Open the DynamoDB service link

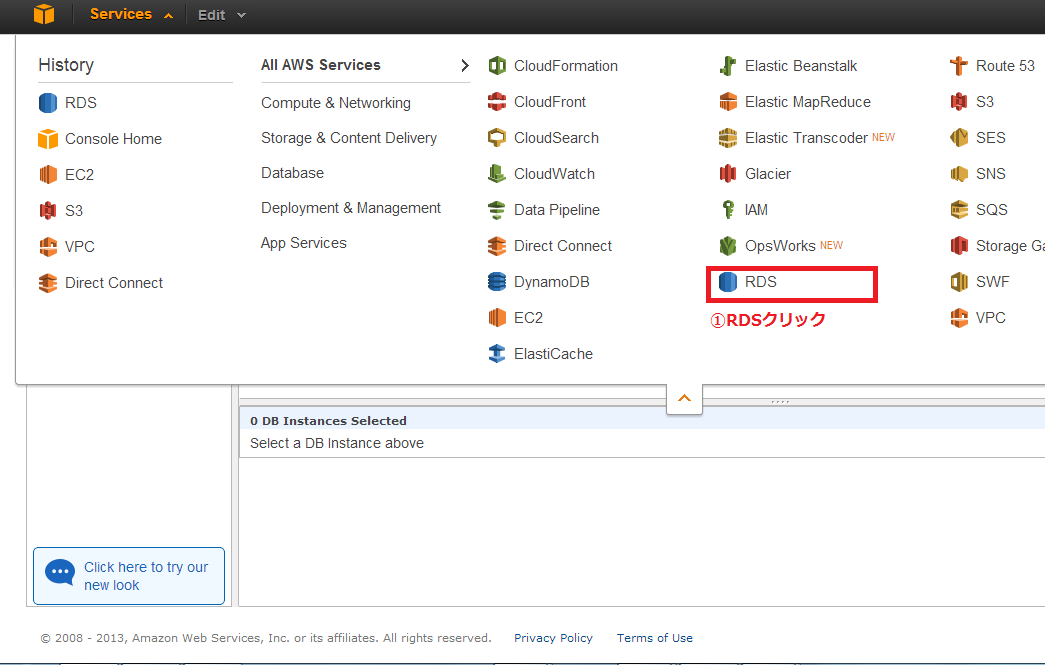(x=552, y=282)
